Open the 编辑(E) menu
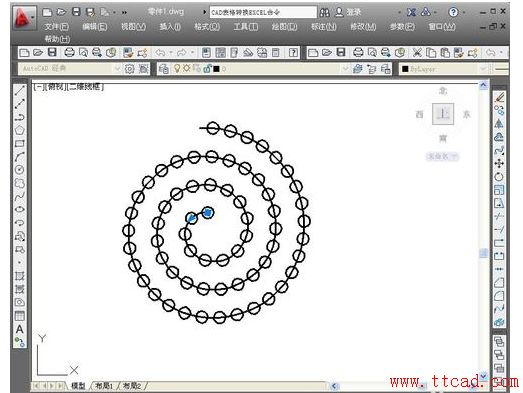Image resolution: width=523 pixels, height=393 pixels. pyautogui.click(x=95, y=27)
